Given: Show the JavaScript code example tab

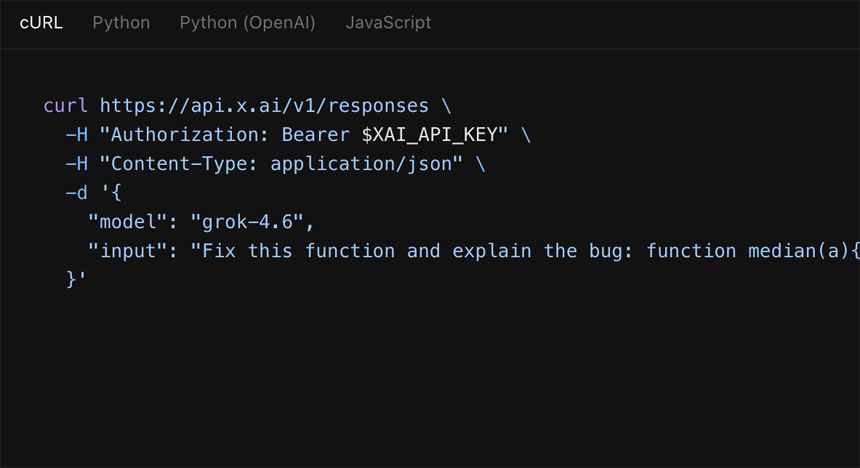Looking at the screenshot, I should 388,22.
